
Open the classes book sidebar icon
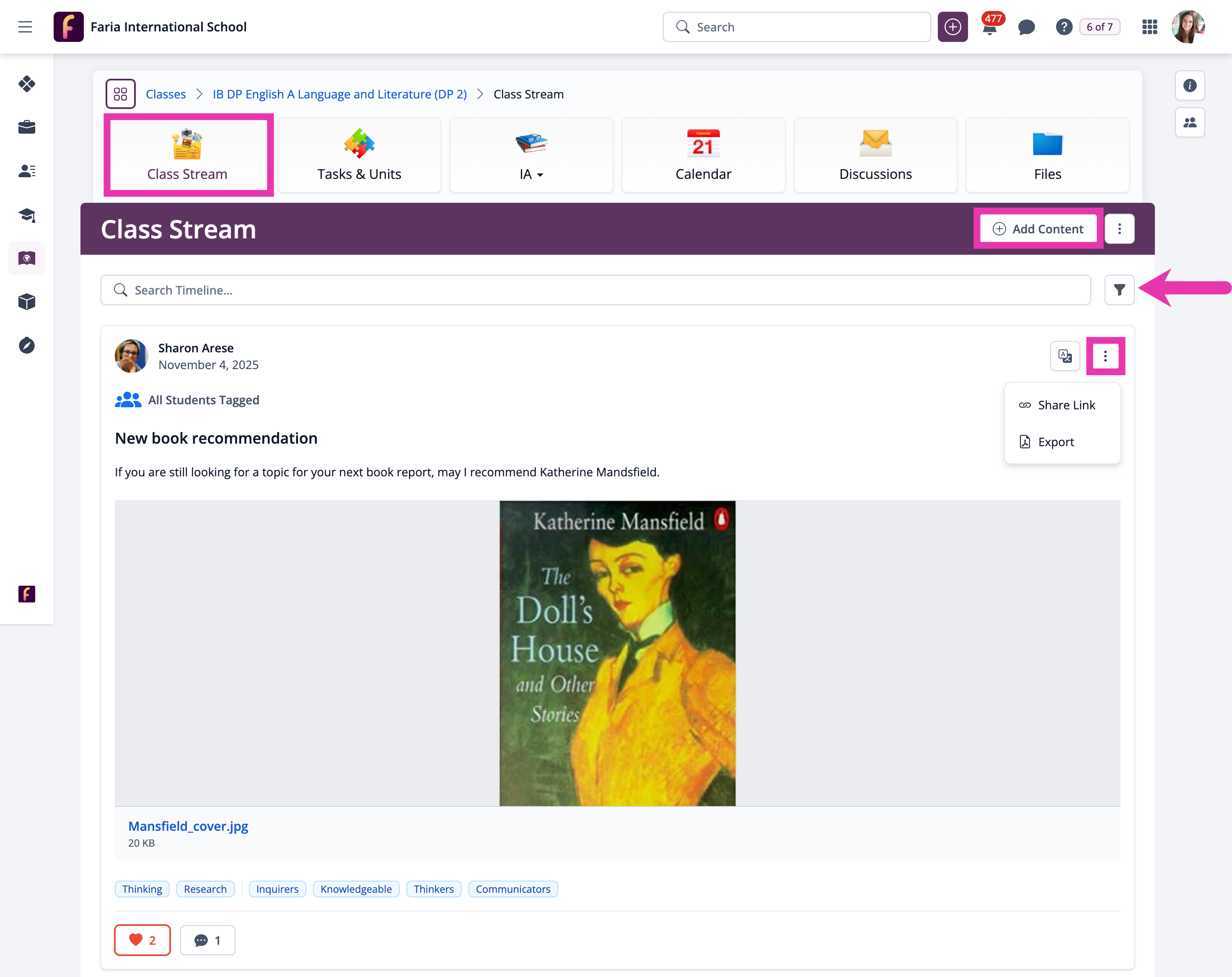[27, 258]
